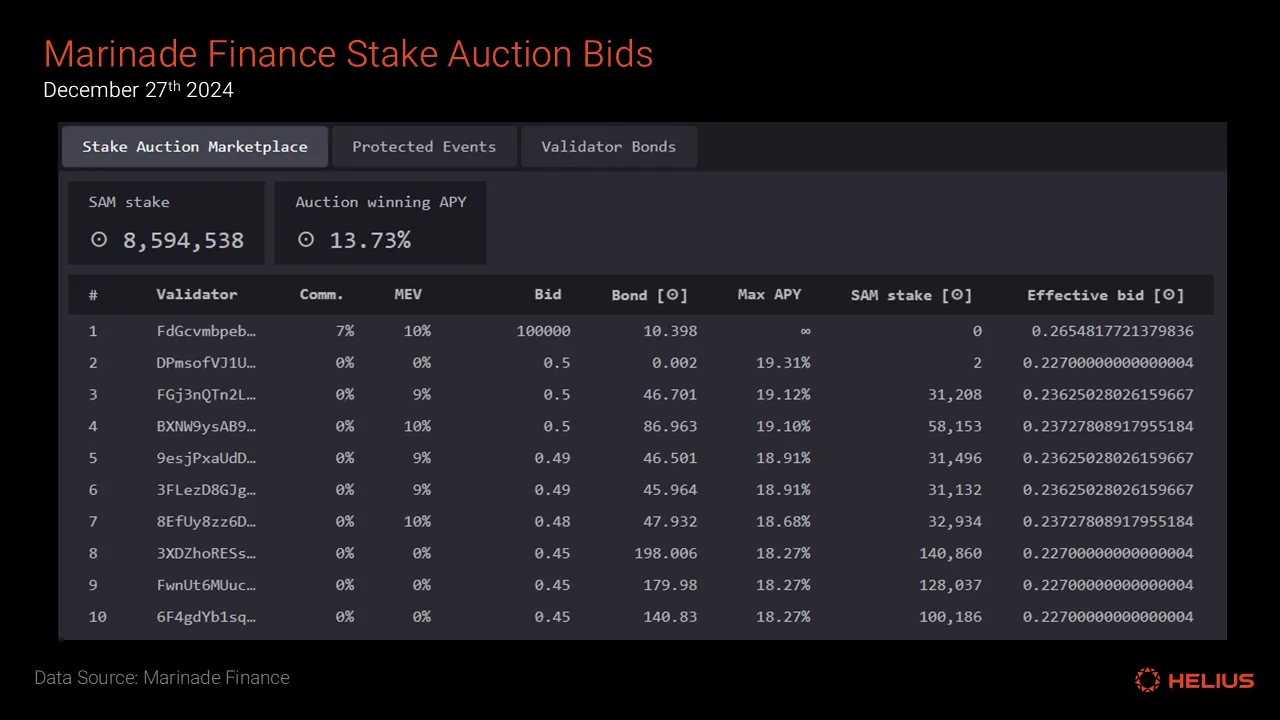The image size is (1280, 720).
Task: Switch to the Protected Events tab
Action: (x=424, y=146)
